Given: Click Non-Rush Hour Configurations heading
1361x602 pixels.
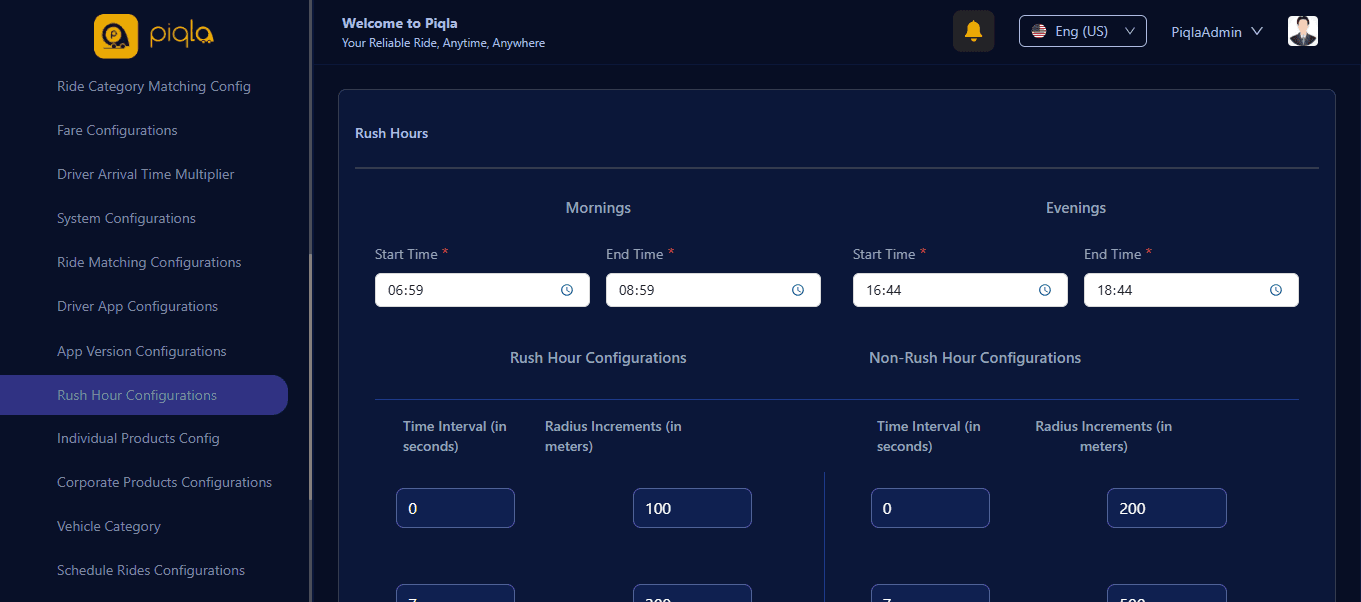Looking at the screenshot, I should [x=975, y=358].
